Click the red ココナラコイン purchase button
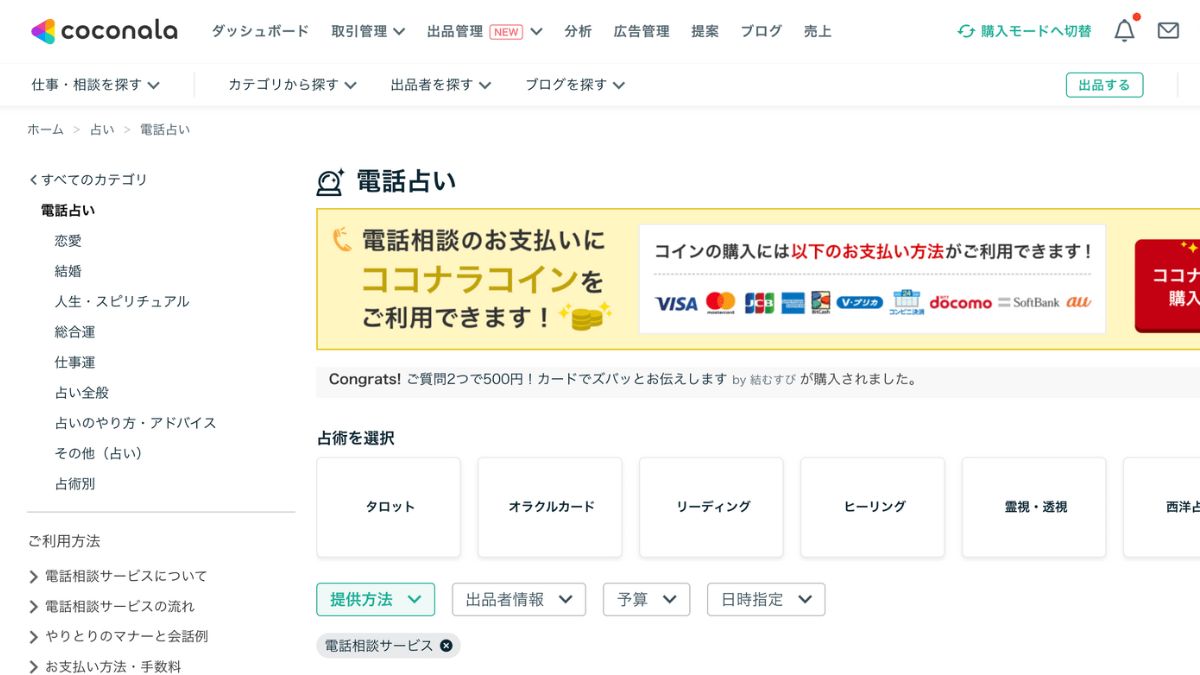This screenshot has width=1200, height=675. pos(1167,286)
